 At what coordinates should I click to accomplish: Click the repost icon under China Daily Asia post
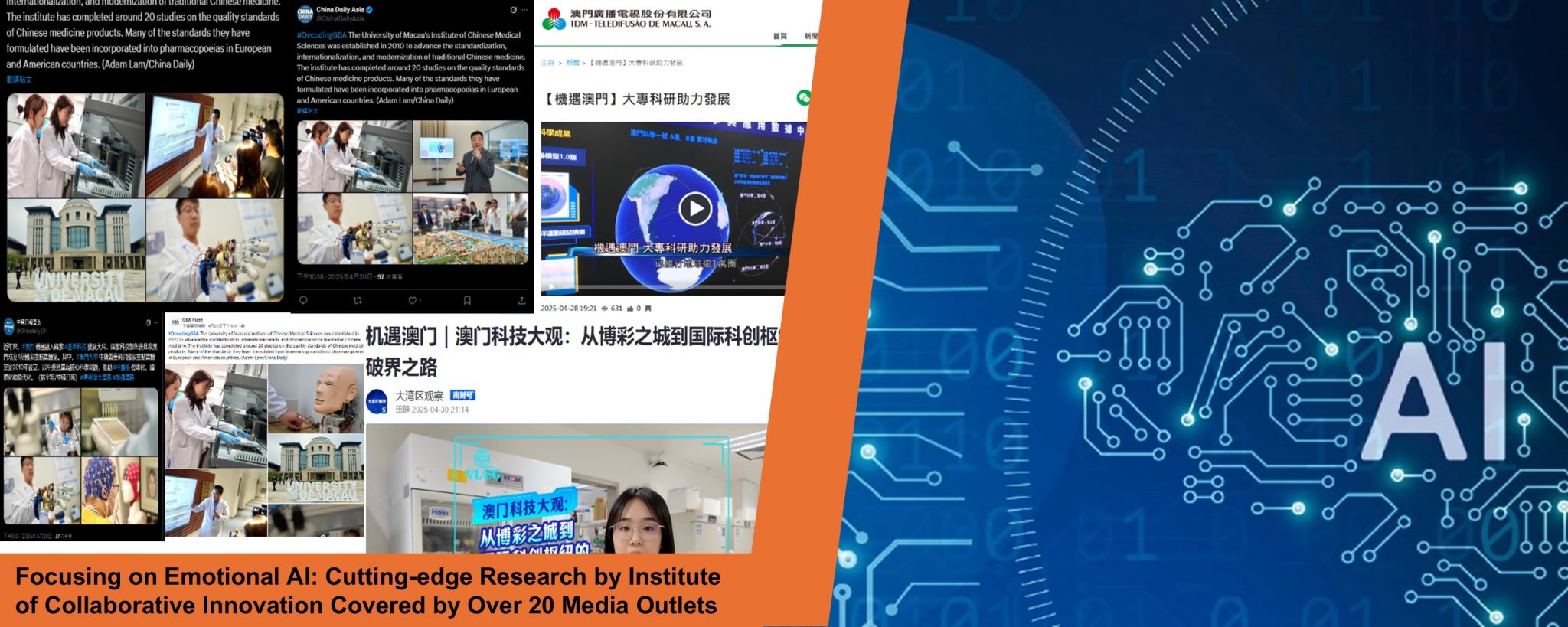358,301
